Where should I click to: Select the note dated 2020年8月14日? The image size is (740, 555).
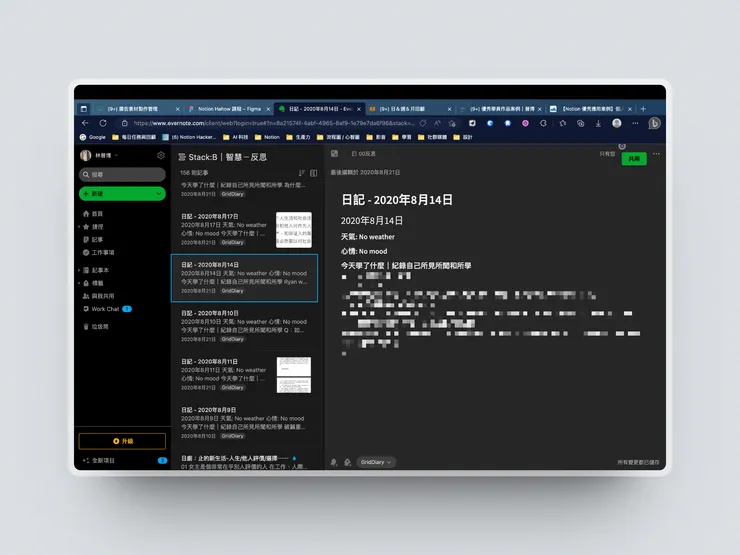click(x=244, y=278)
